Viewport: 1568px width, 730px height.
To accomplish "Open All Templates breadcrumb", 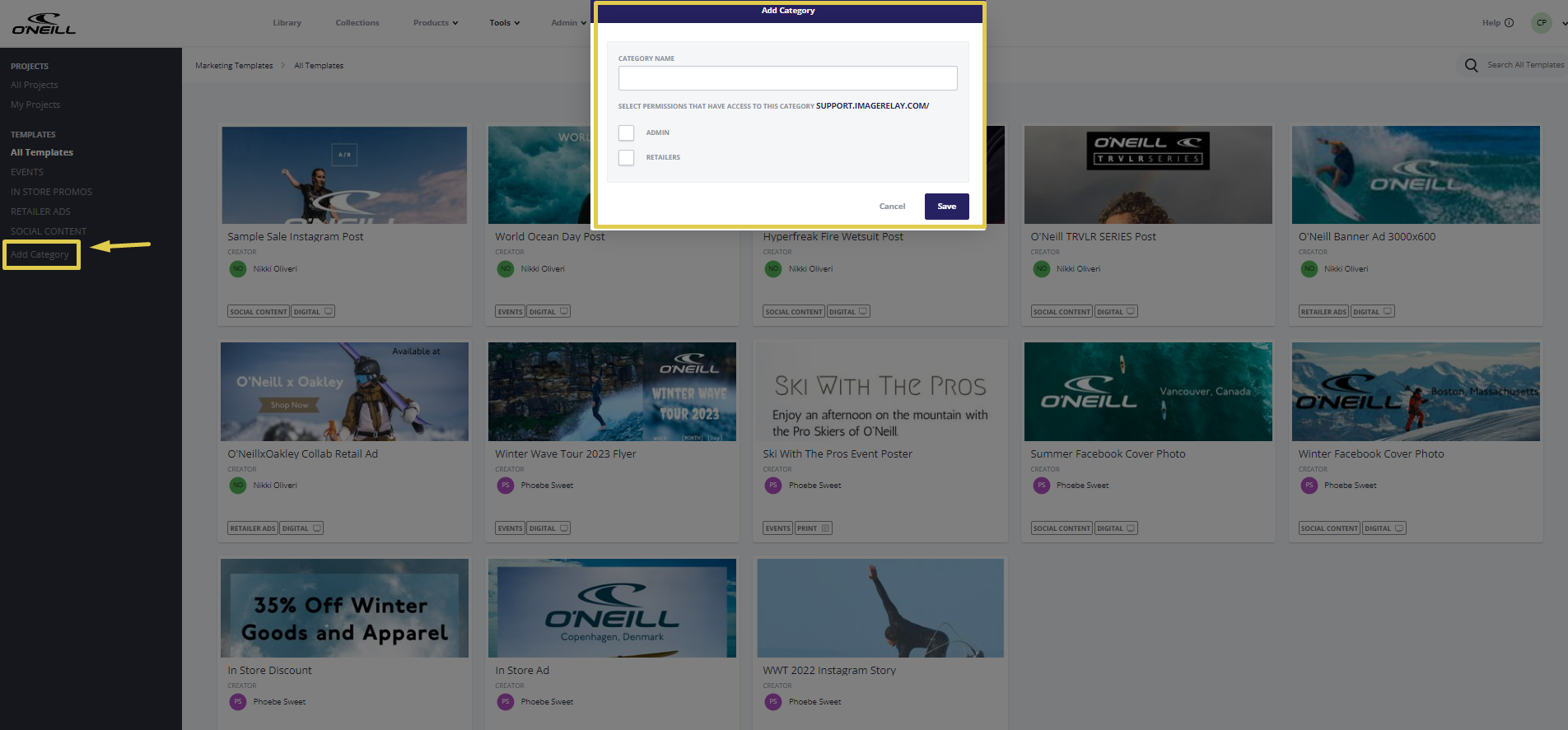I will click(x=319, y=66).
